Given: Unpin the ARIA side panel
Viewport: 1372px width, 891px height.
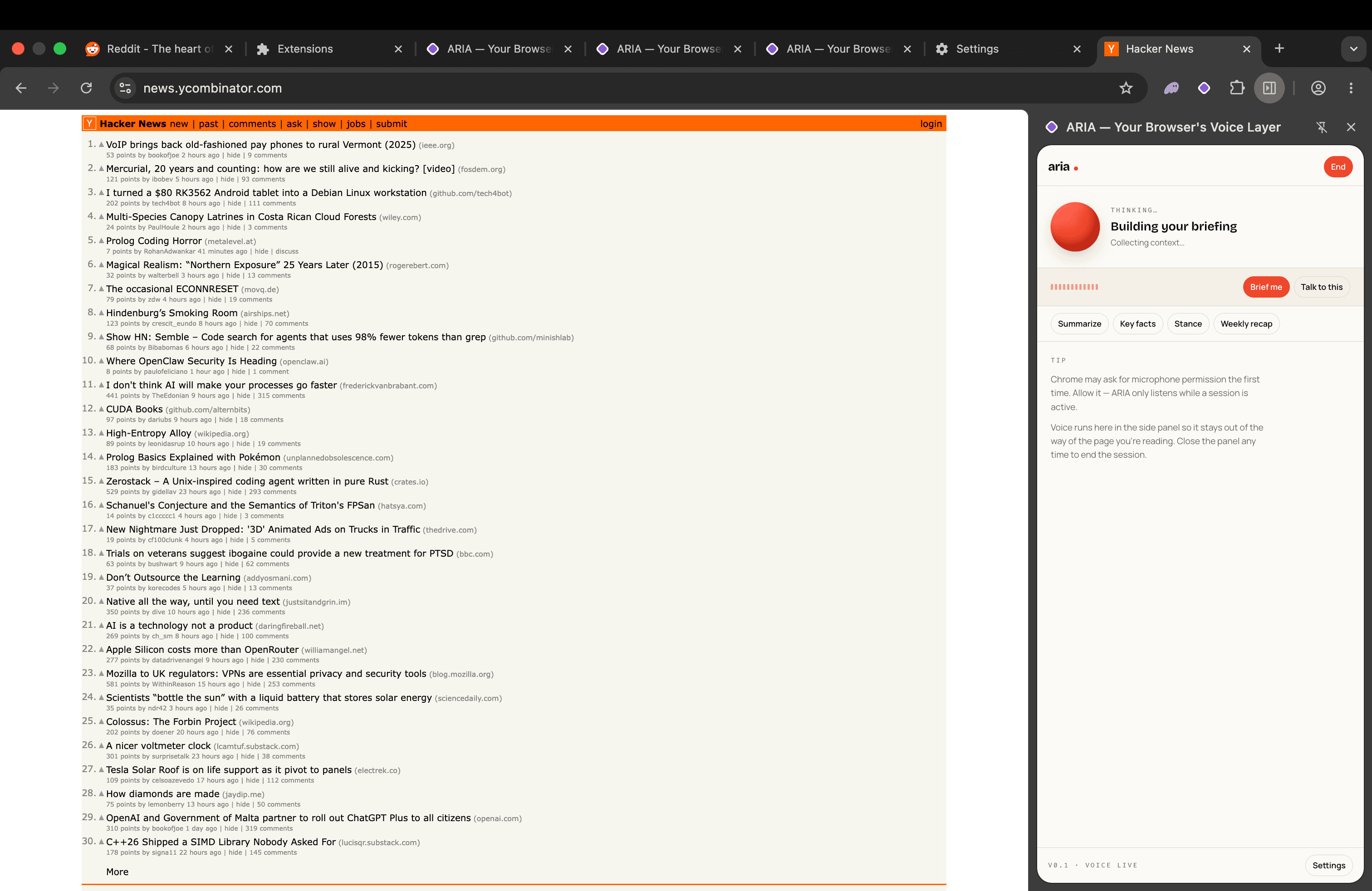Looking at the screenshot, I should (1322, 127).
